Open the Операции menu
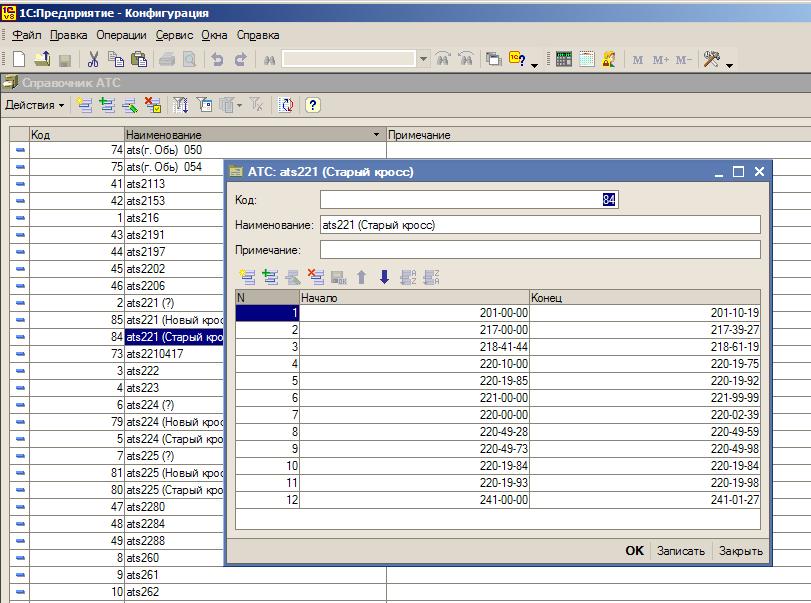 (121, 35)
